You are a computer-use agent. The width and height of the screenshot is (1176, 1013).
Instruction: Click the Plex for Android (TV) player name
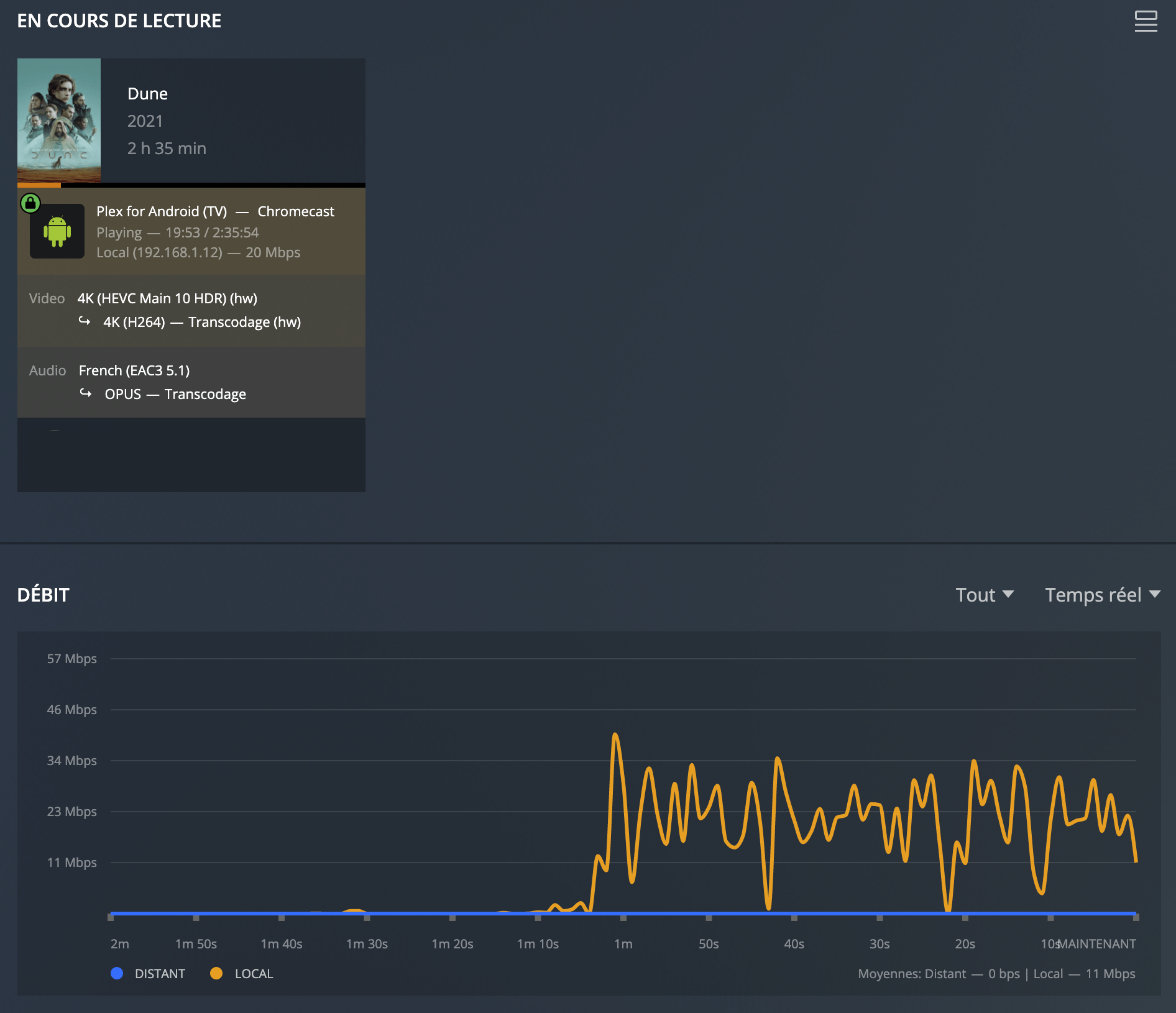coord(162,211)
